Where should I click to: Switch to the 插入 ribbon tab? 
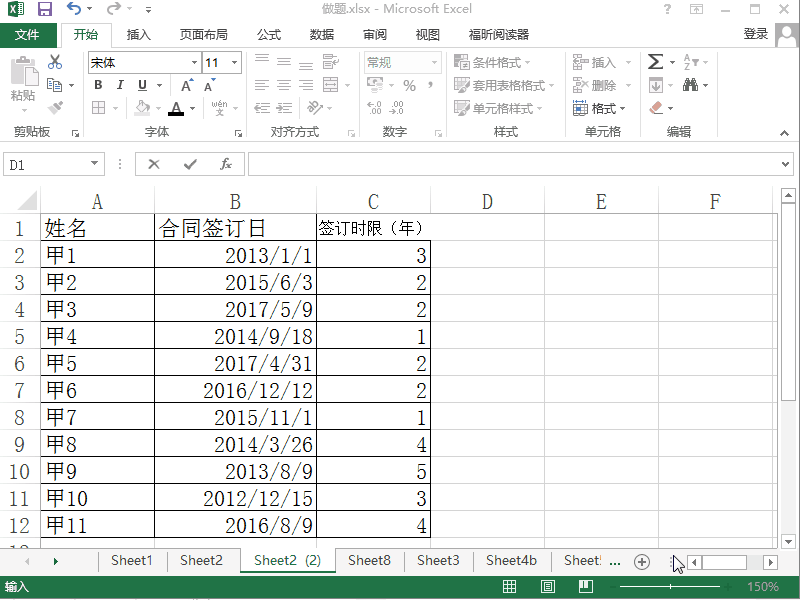(138, 34)
